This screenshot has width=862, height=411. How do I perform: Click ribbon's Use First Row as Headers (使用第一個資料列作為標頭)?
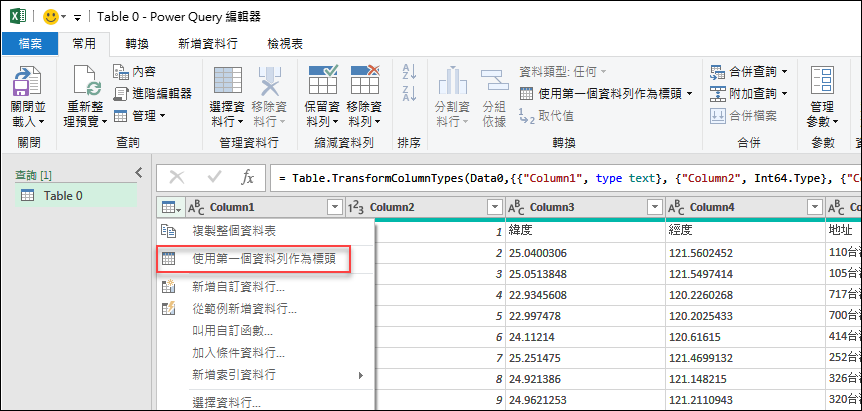pyautogui.click(x=606, y=93)
